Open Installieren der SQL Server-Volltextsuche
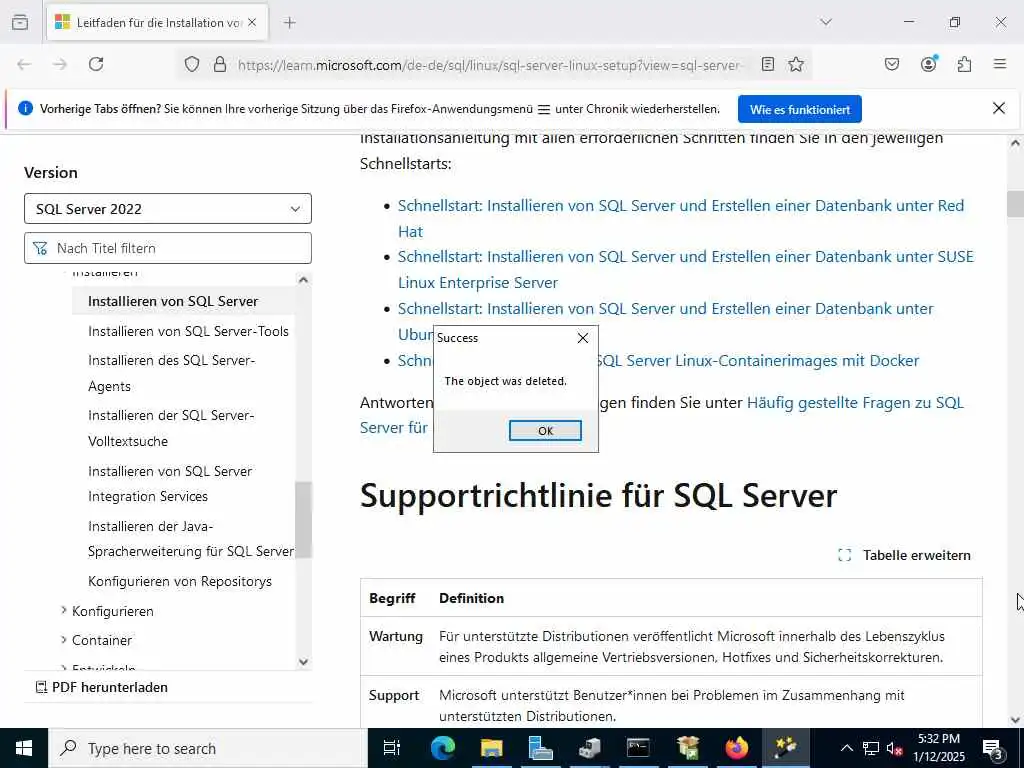Image resolution: width=1024 pixels, height=768 pixels. [x=171, y=428]
